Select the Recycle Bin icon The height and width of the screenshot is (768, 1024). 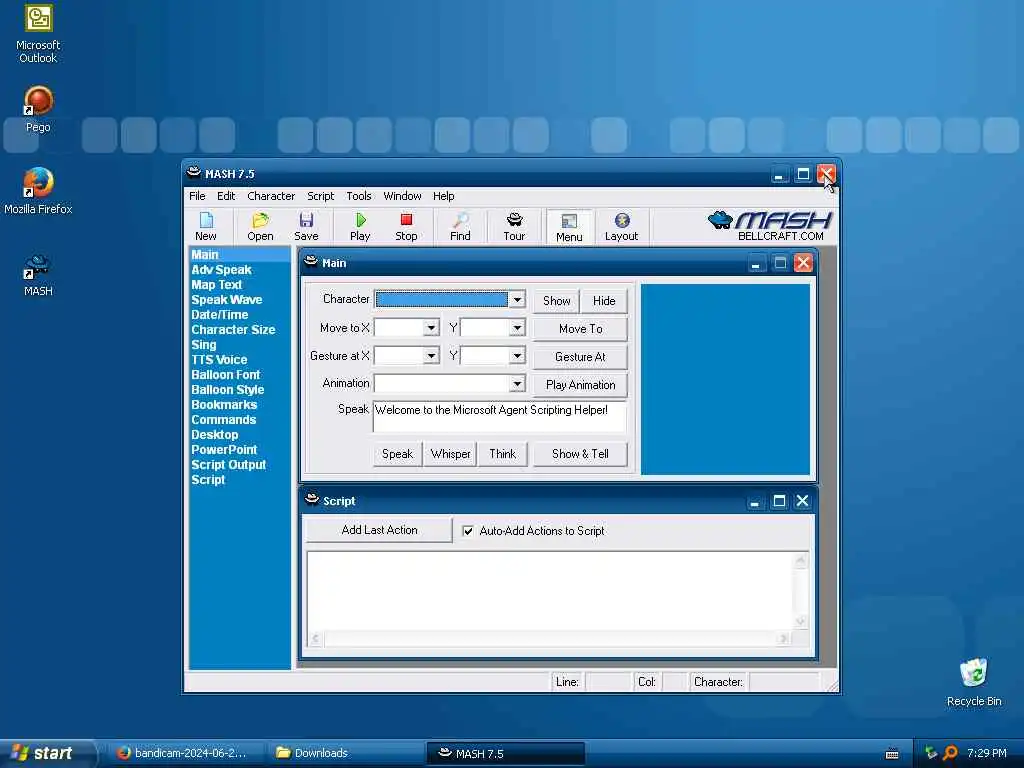click(x=974, y=682)
